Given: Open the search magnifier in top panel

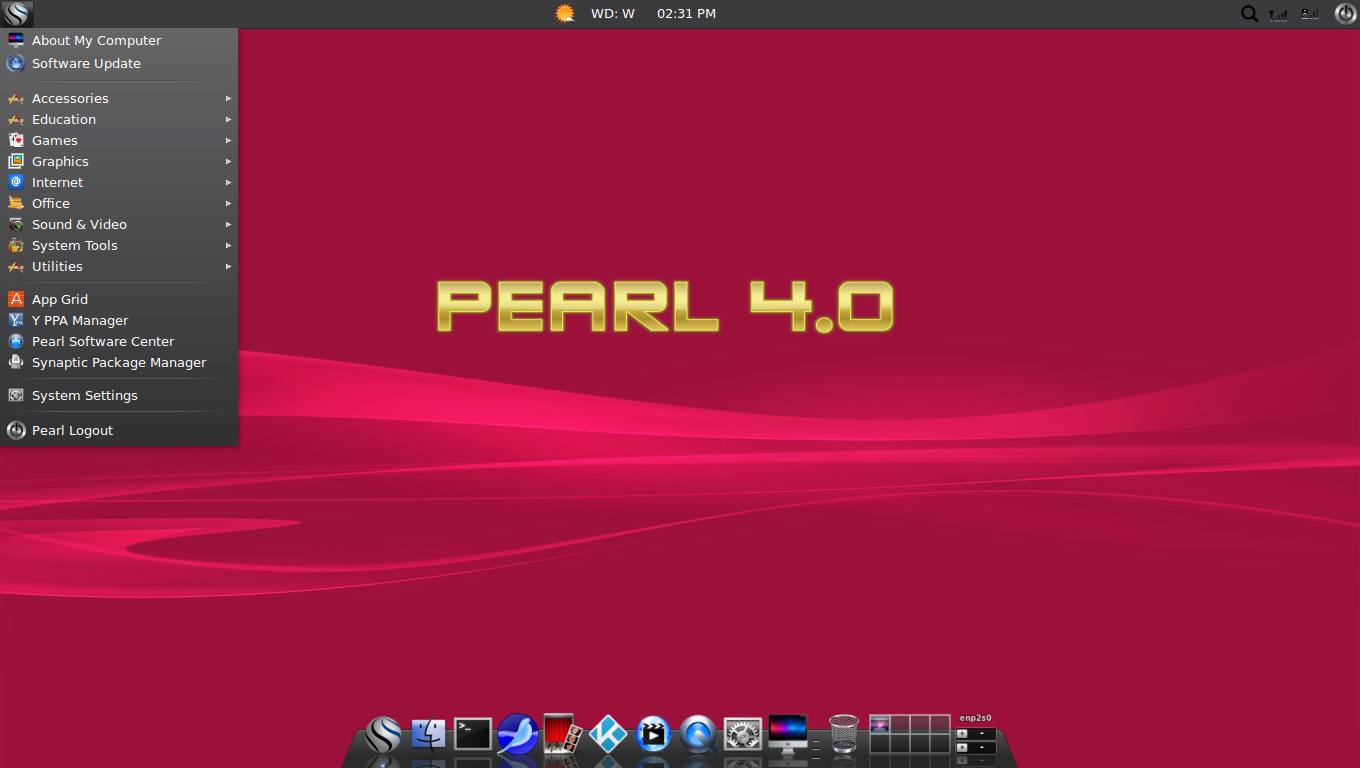Looking at the screenshot, I should (x=1249, y=14).
